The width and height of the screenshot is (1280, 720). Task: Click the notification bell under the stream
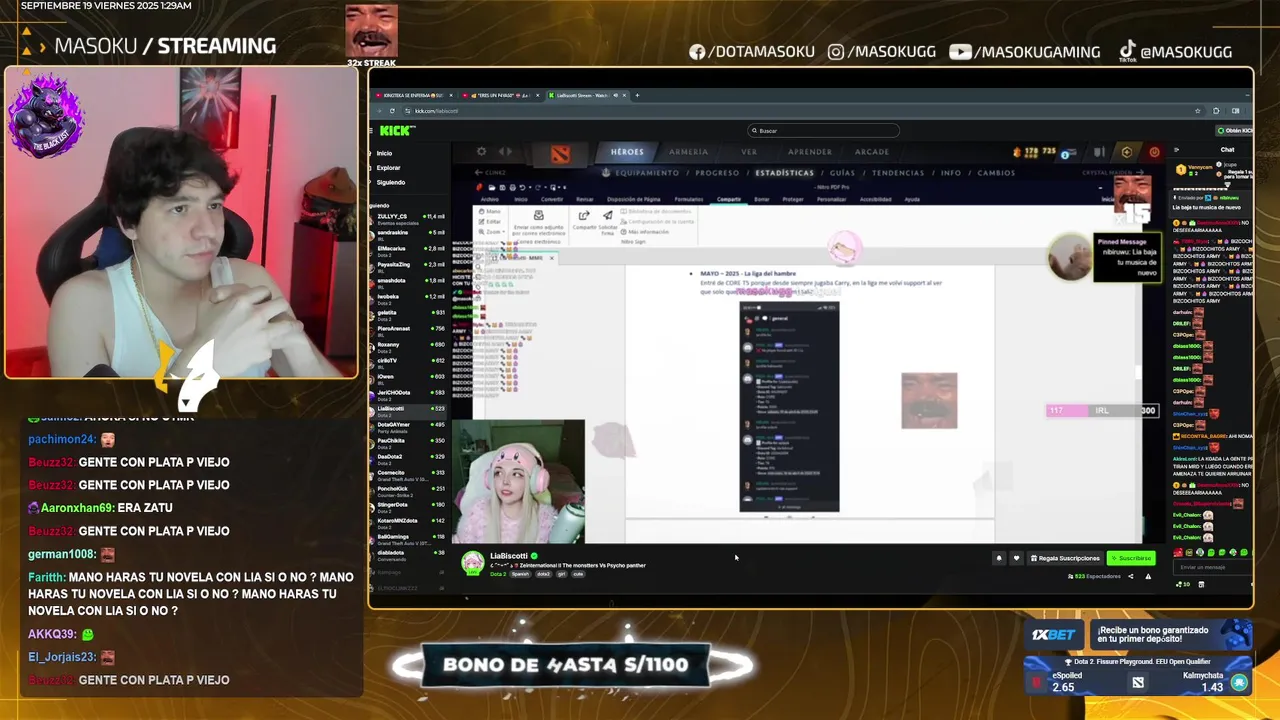999,558
